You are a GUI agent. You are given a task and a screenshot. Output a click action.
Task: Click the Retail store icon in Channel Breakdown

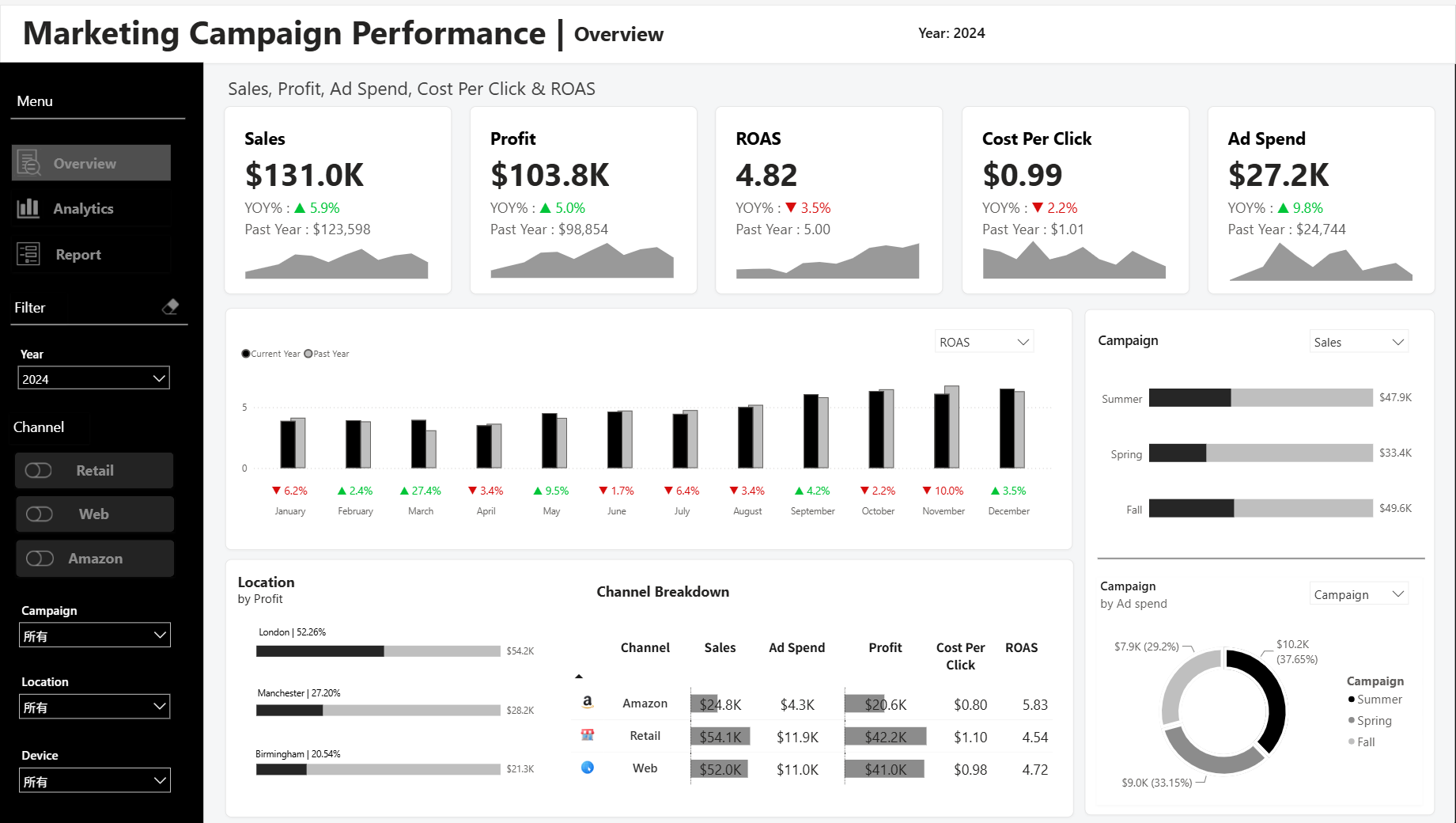pyautogui.click(x=588, y=735)
